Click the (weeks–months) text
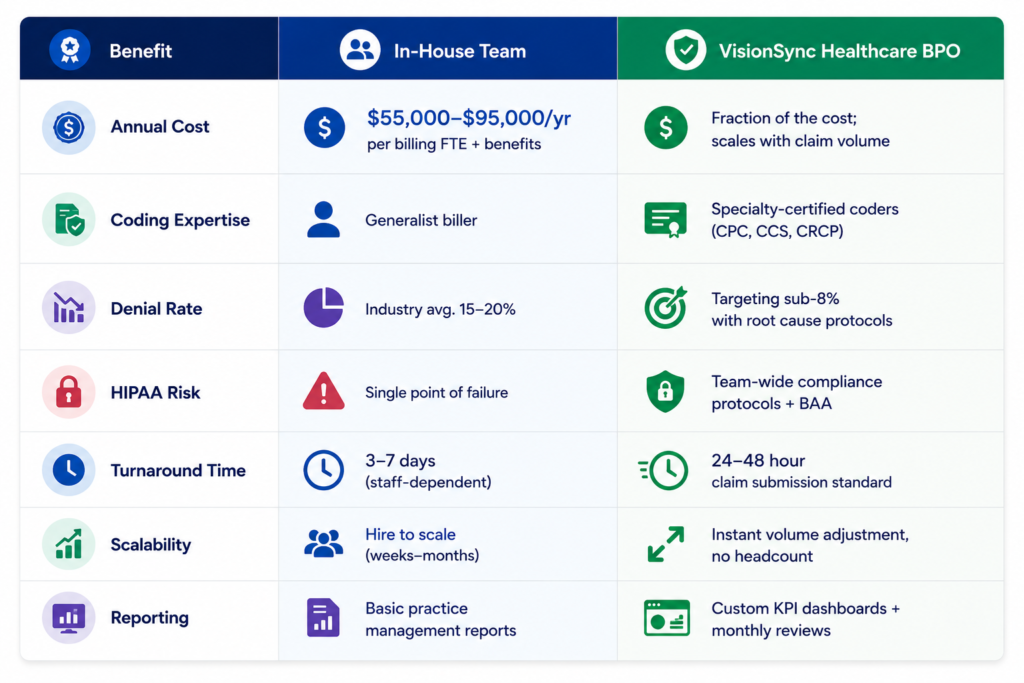 (x=422, y=556)
